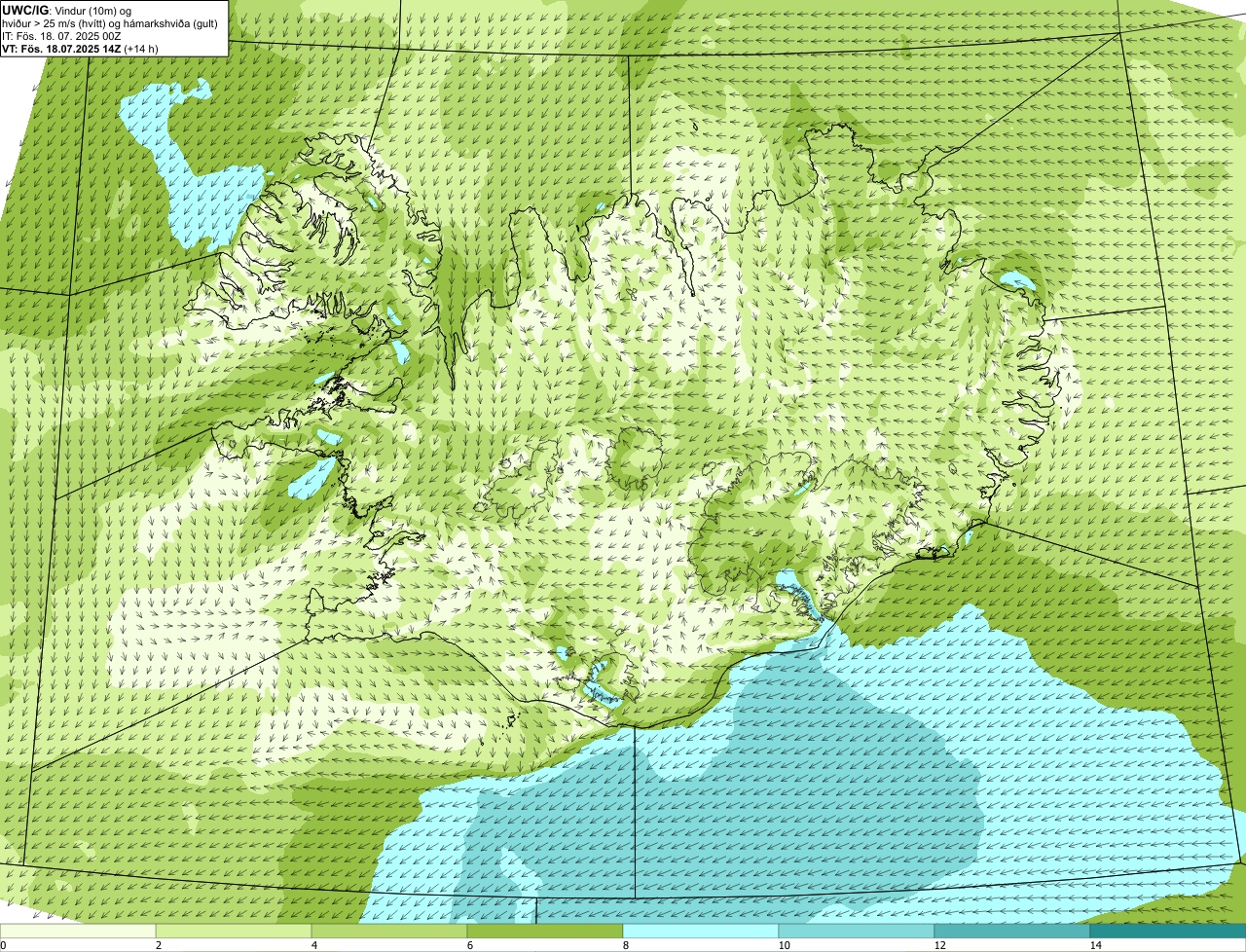
Task: Select the 10–12 m/s turquoise legend swatch
Action: 857,931
